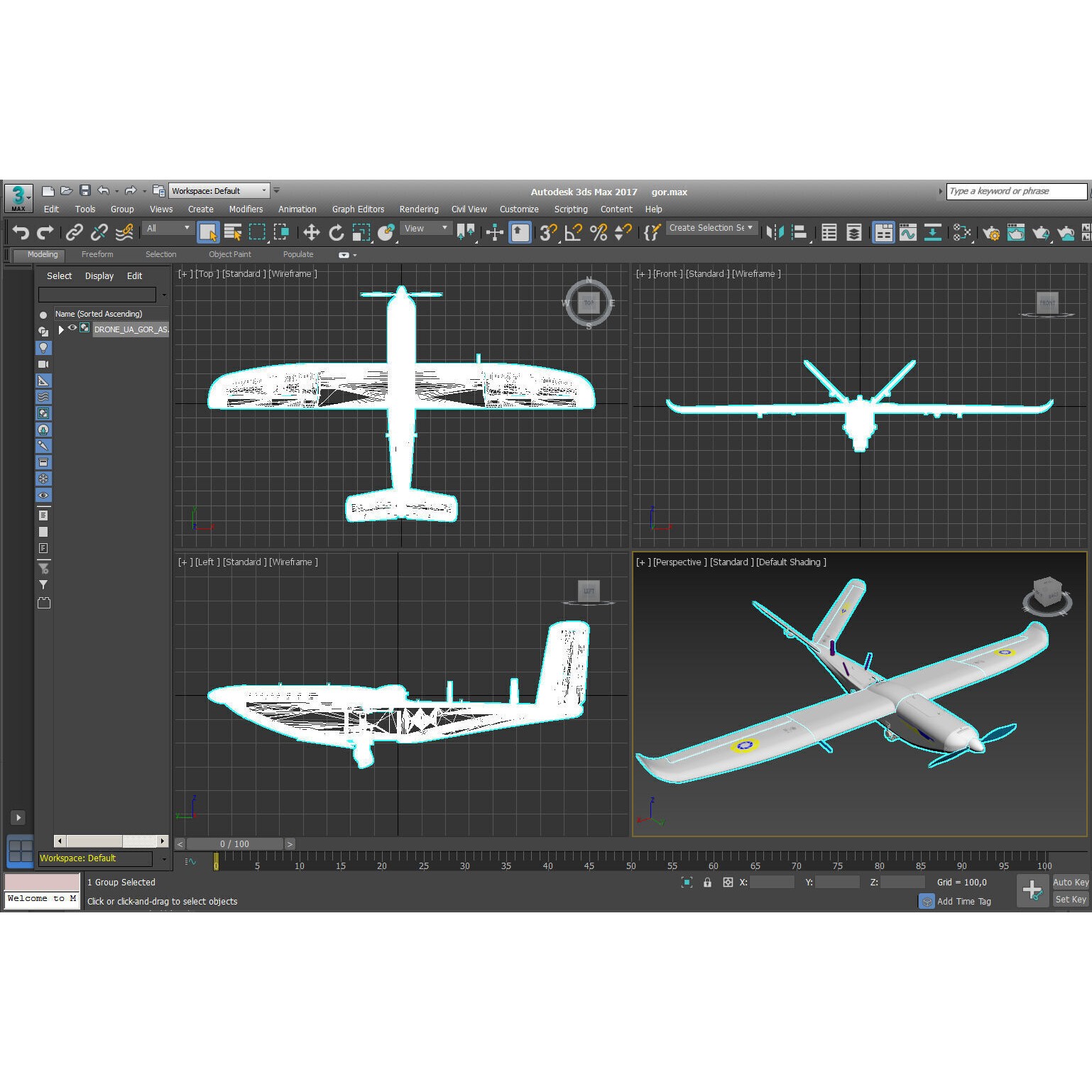
Task: Select the Select and Move tool
Action: (x=311, y=232)
